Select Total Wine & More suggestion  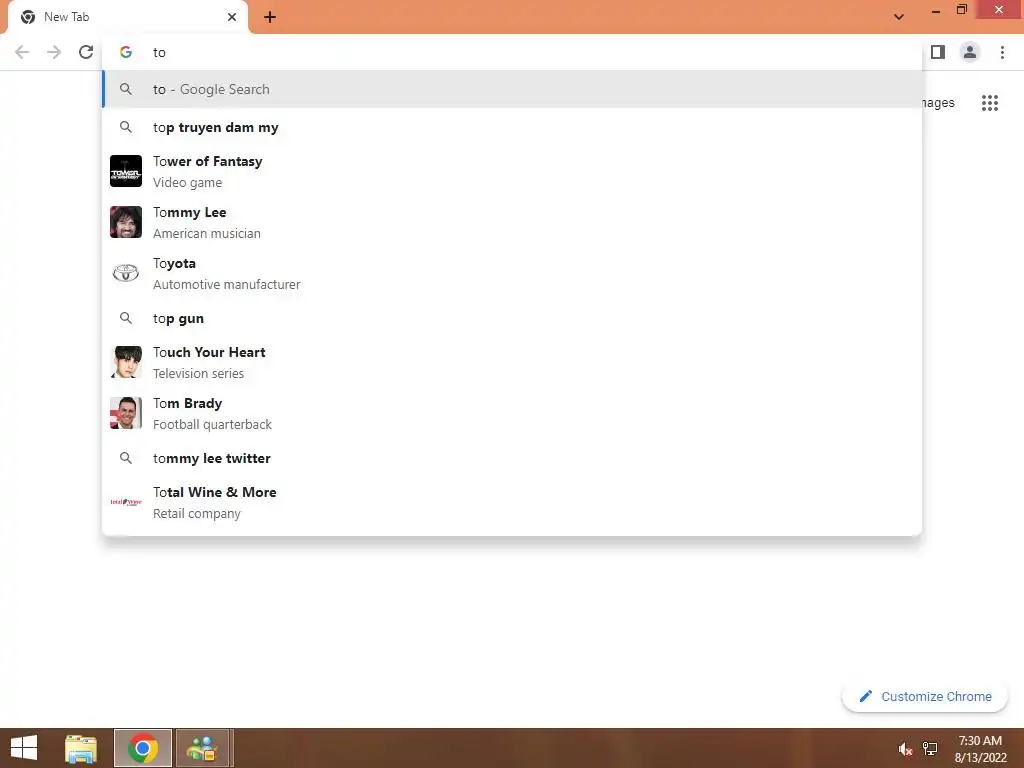512,502
